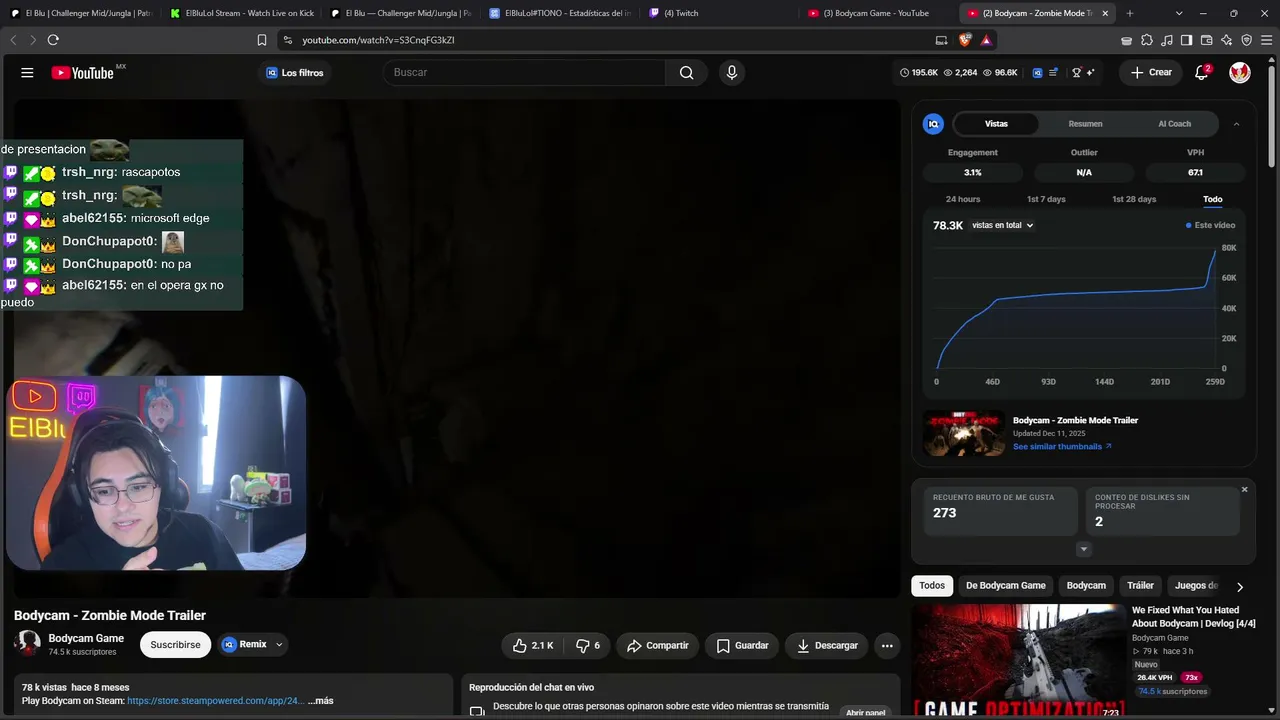The image size is (1280, 720).
Task: Expand the Remix dropdown arrow
Action: pyautogui.click(x=280, y=645)
